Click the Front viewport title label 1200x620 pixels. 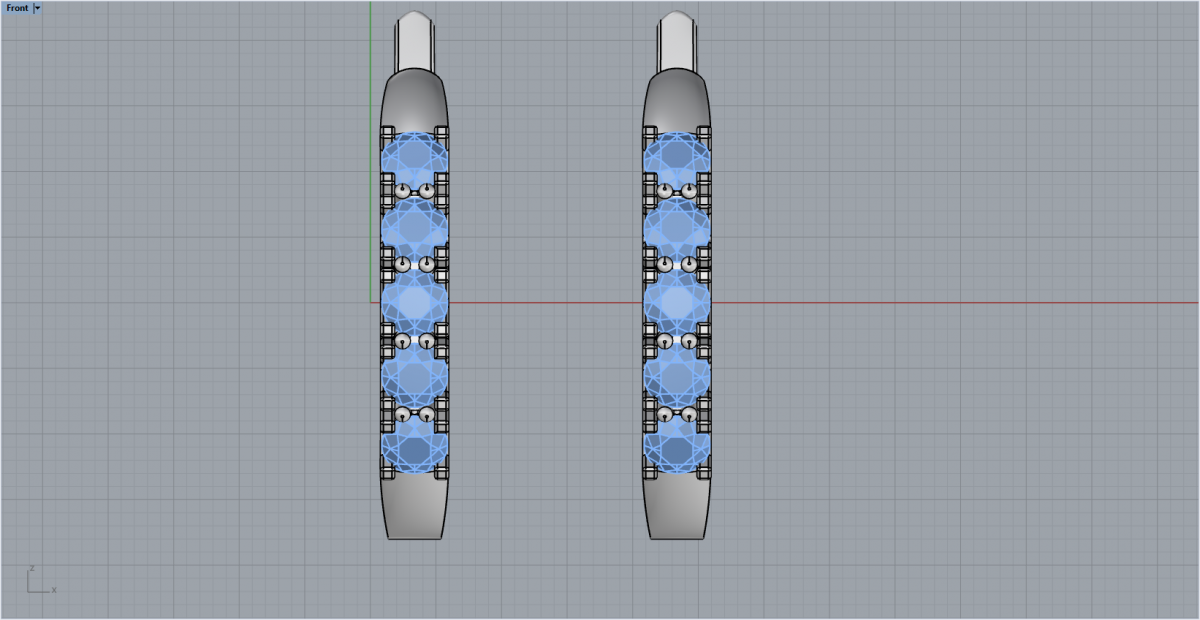(18, 8)
